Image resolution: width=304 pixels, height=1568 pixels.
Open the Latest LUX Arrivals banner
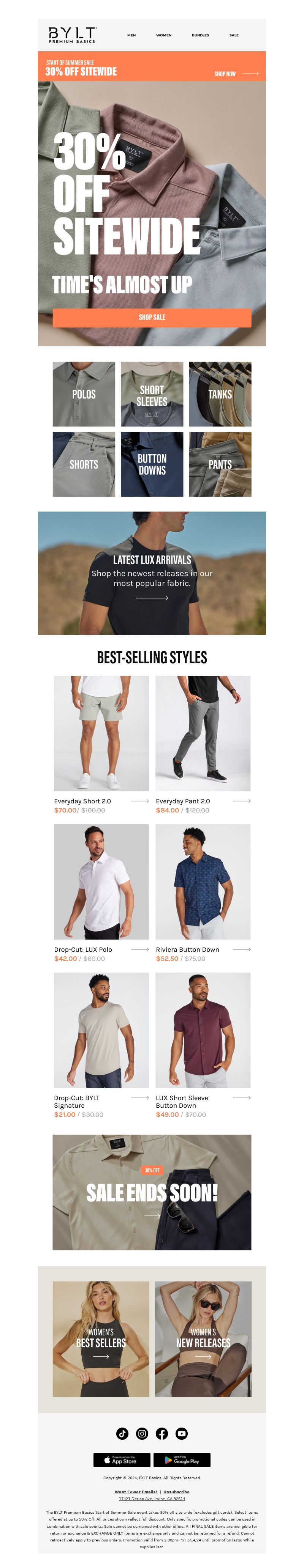click(x=152, y=573)
